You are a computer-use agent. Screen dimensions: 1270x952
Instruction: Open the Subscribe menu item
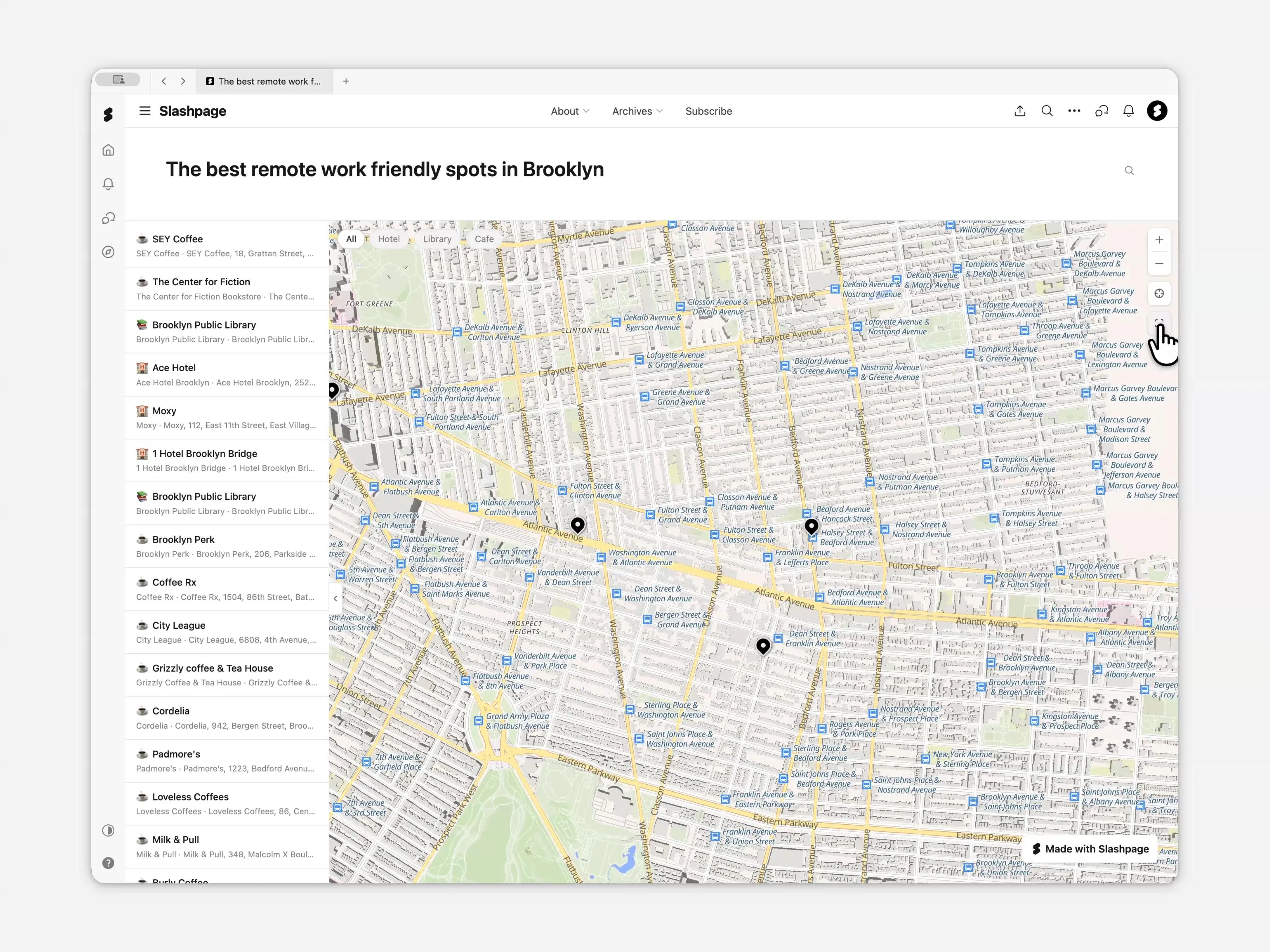(708, 111)
